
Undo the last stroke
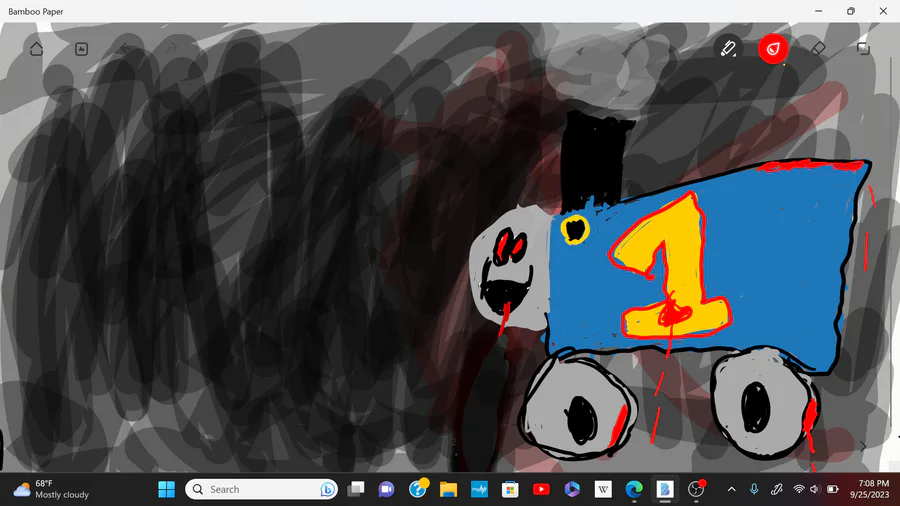pos(125,49)
